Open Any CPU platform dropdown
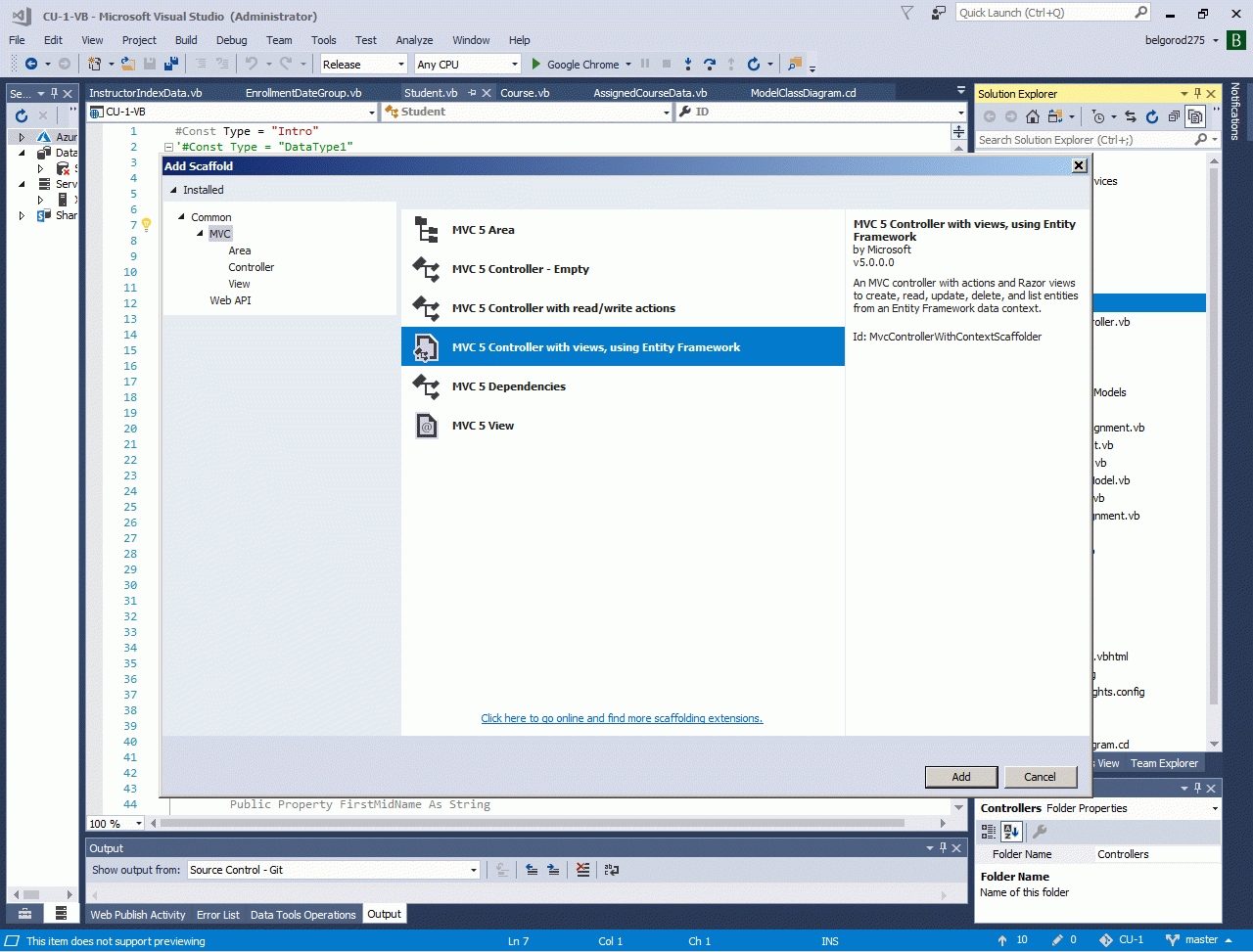 tap(468, 65)
